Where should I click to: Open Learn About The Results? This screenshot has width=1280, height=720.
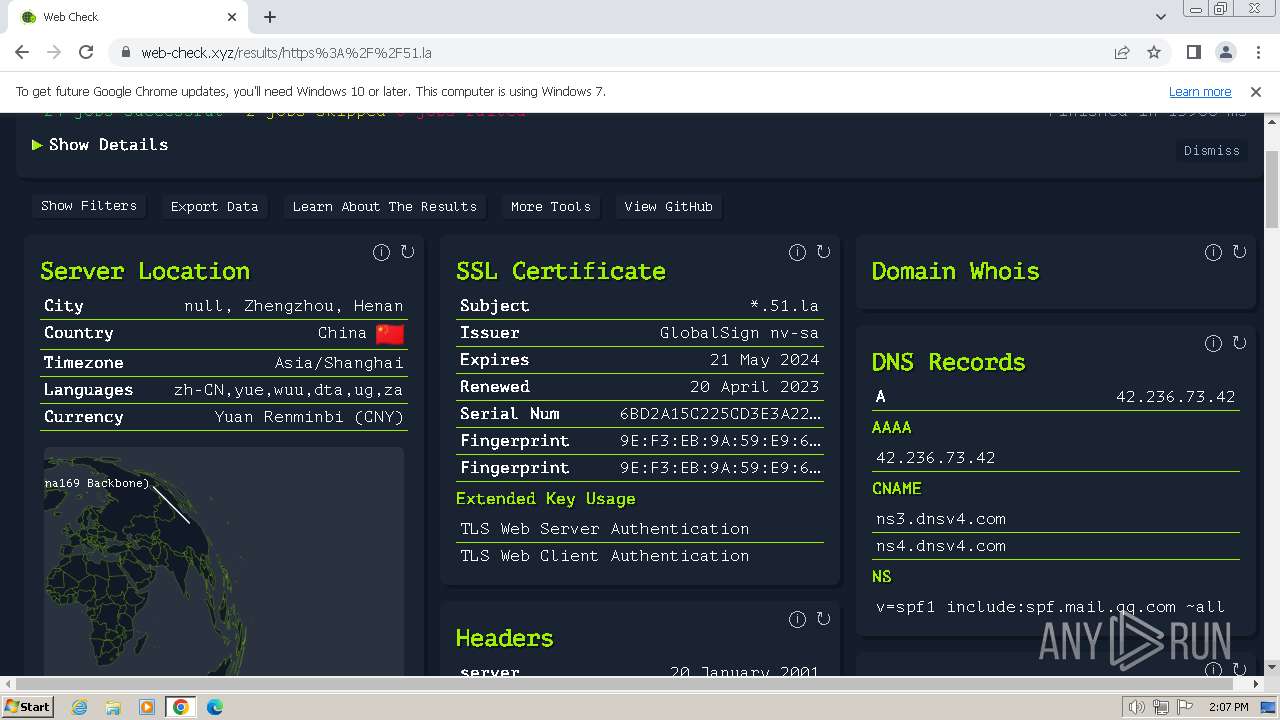pyautogui.click(x=384, y=206)
